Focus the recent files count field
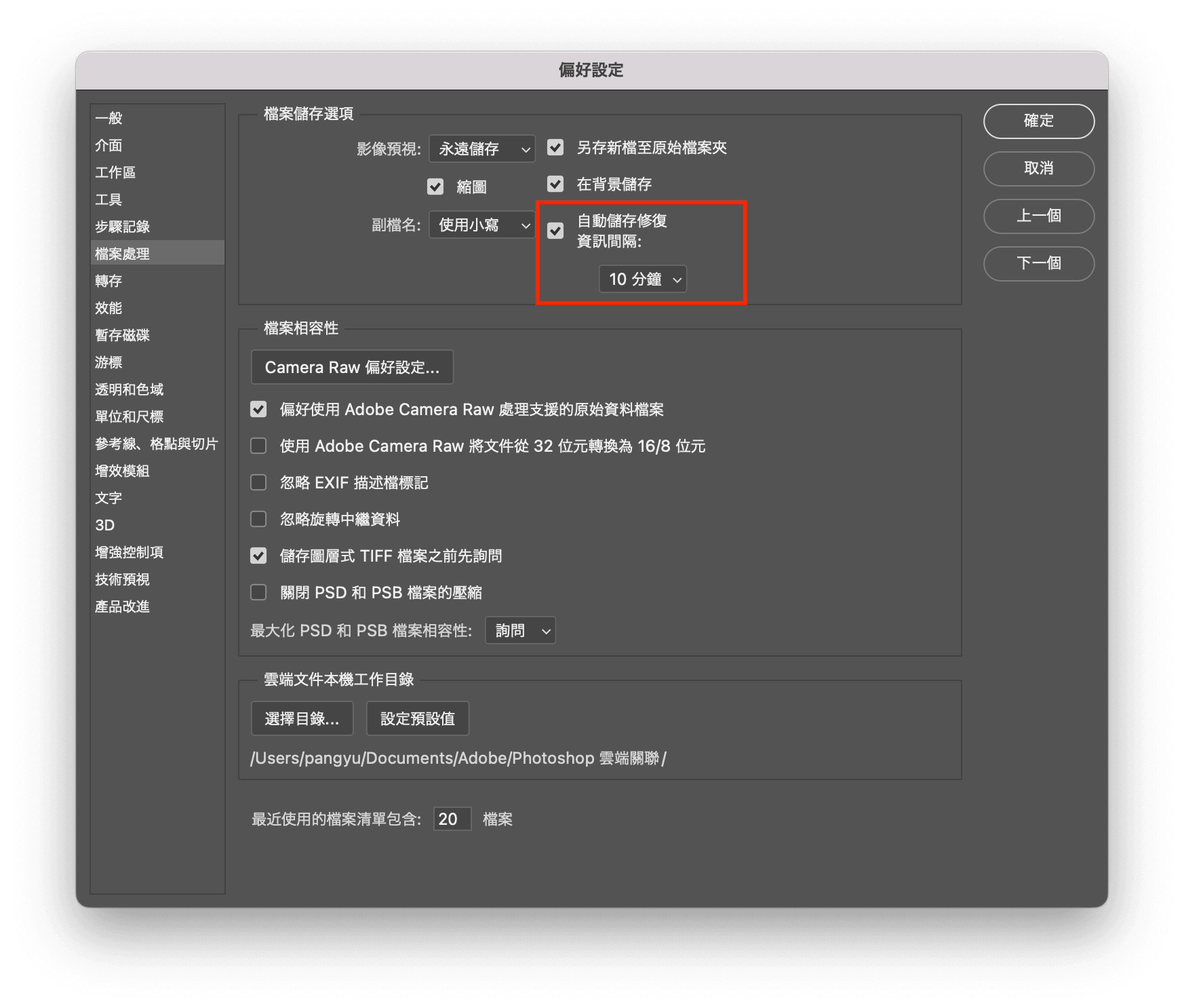This screenshot has width=1184, height=1008. (x=452, y=819)
